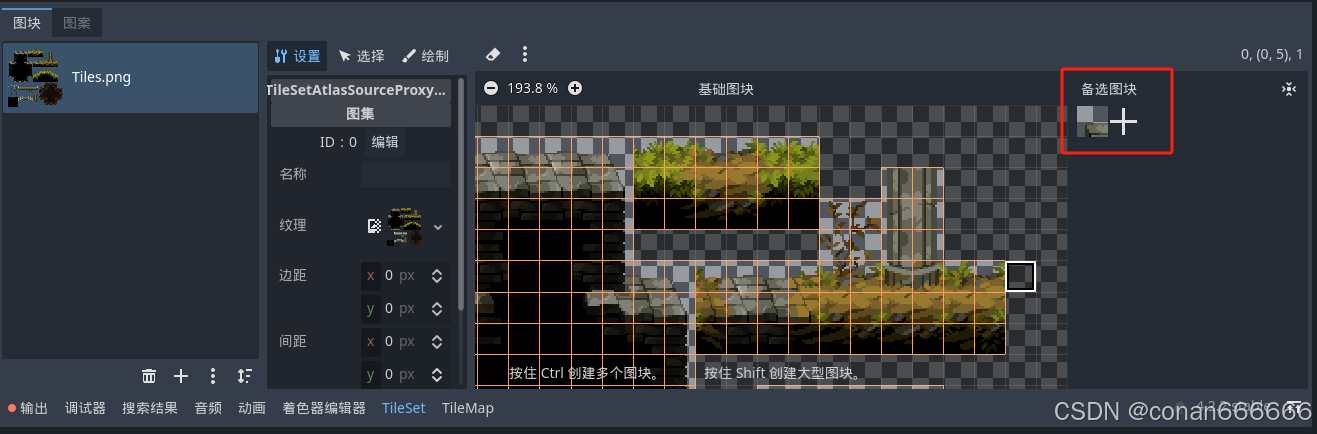Add a new tile source with plus
The height and width of the screenshot is (434, 1317).
point(181,376)
